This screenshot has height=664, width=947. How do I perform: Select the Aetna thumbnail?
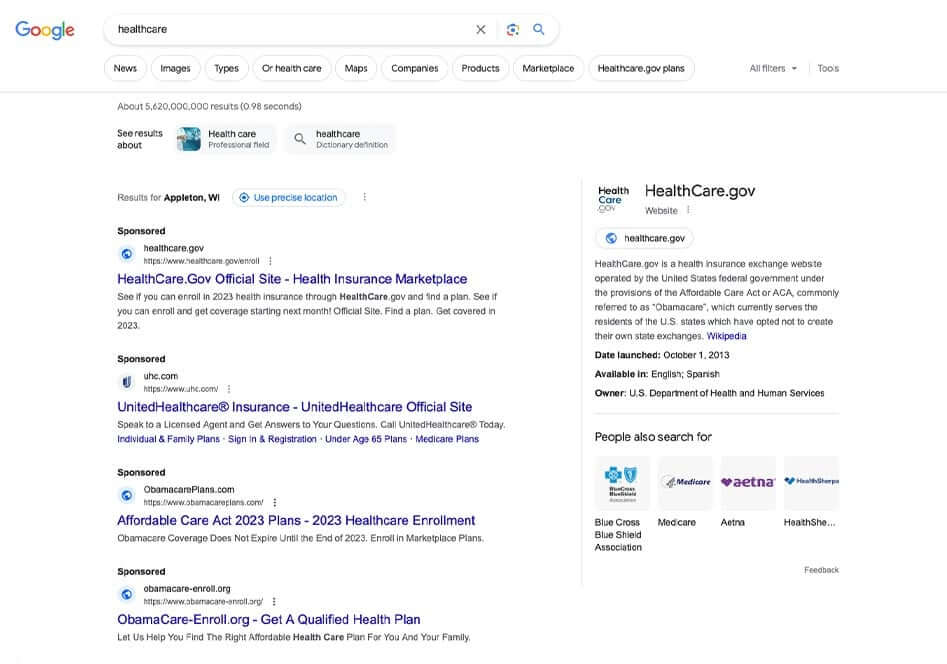point(748,482)
